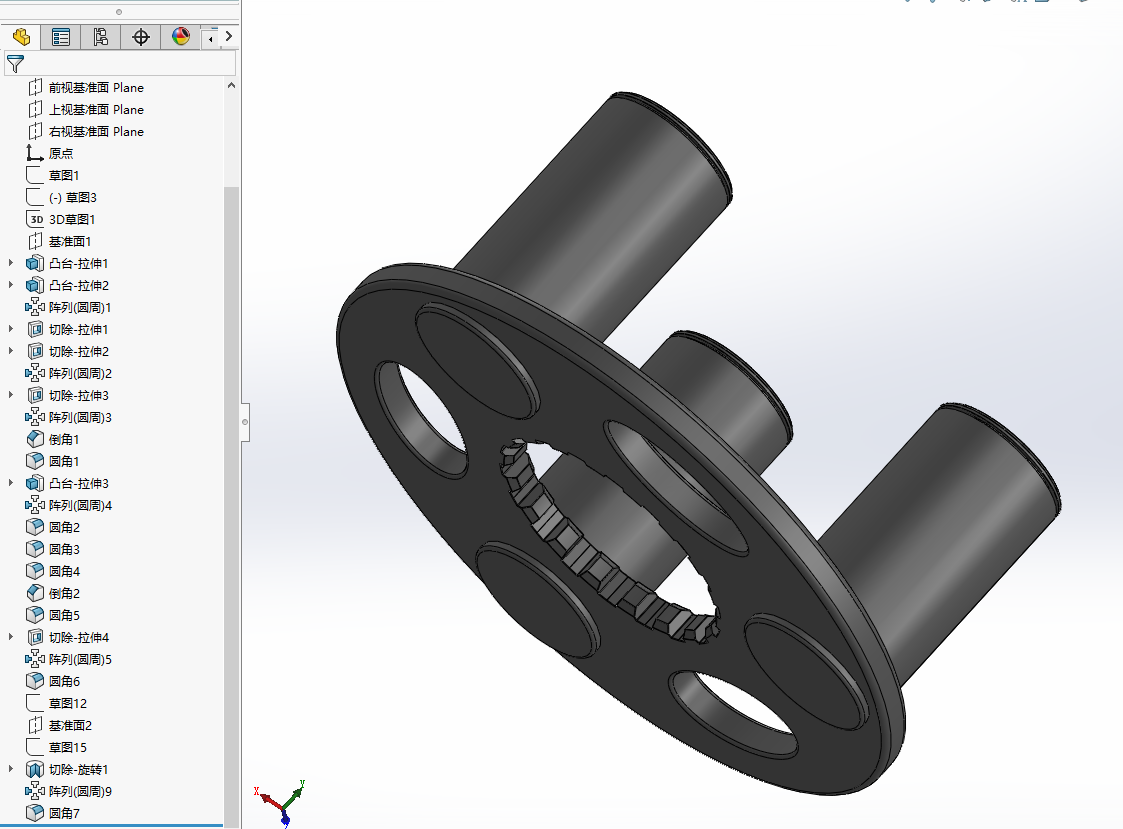Click the 阵列(圆周)3 circular pattern icon

click(x=35, y=417)
